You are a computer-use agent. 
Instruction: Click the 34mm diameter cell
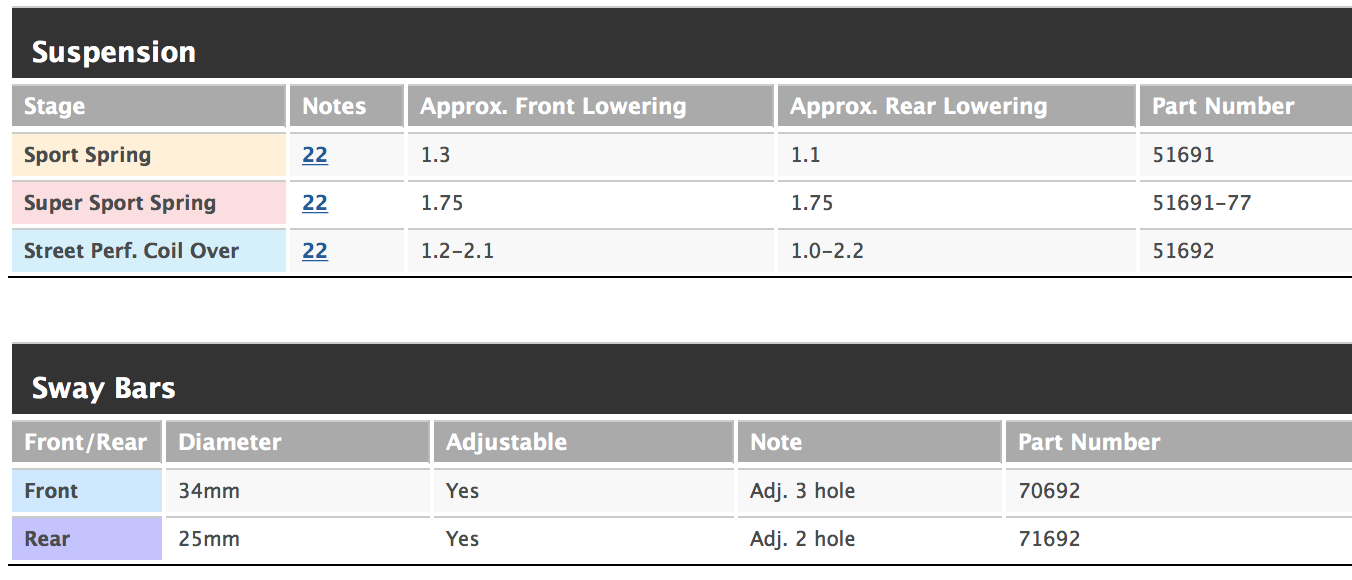(x=209, y=491)
